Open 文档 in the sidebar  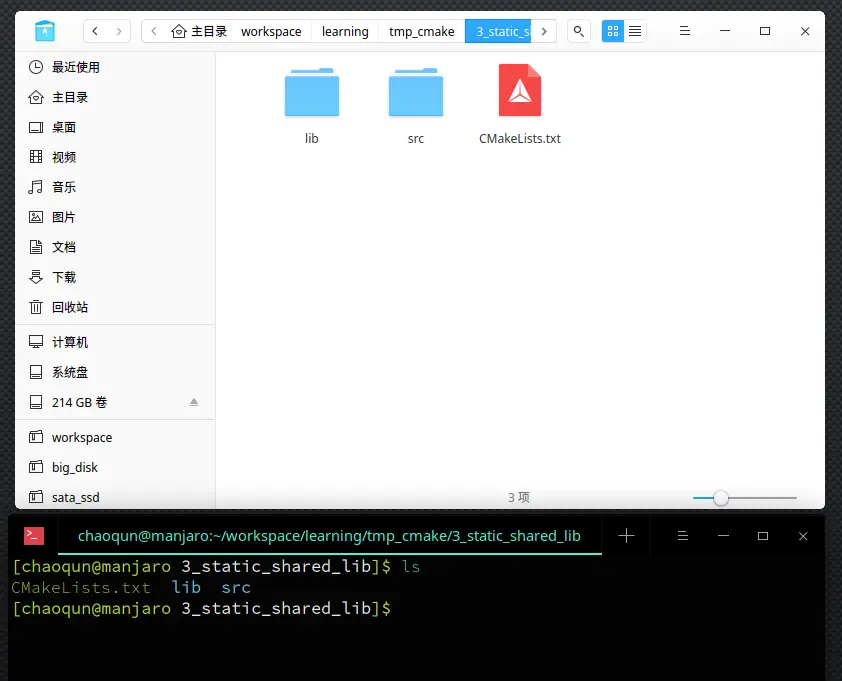point(115,247)
